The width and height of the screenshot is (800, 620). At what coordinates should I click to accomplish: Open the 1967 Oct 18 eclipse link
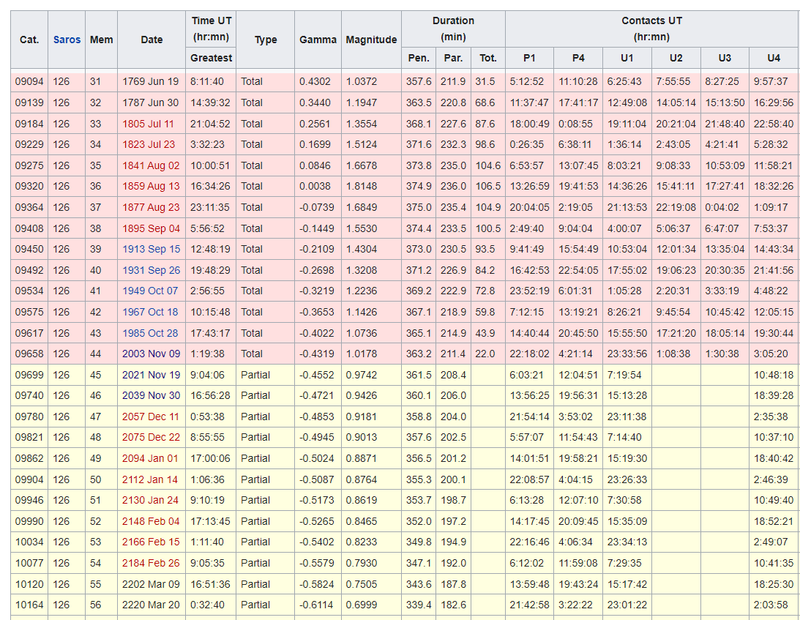pyautogui.click(x=150, y=312)
